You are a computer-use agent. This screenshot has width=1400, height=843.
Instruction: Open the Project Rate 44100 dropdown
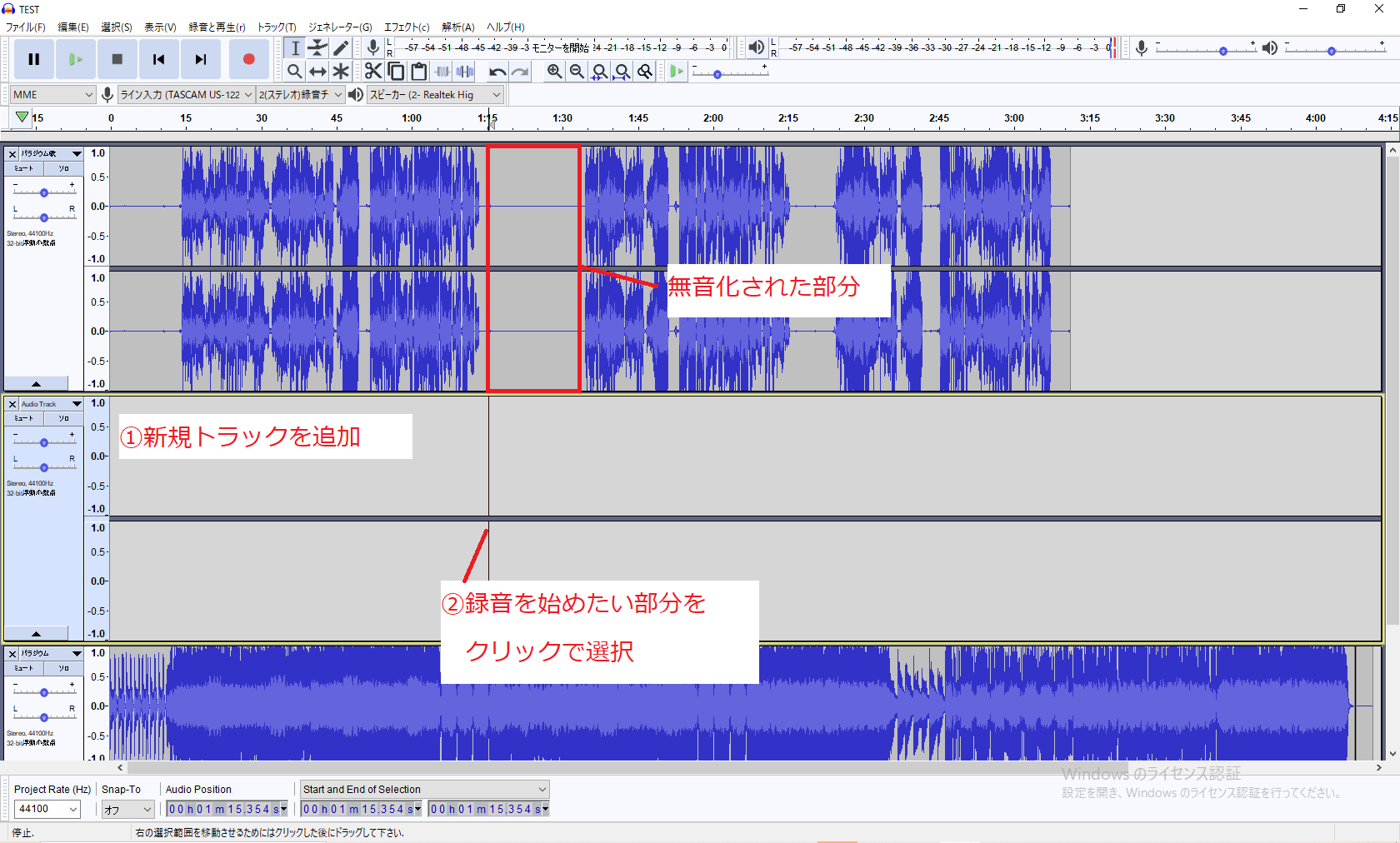(47, 809)
